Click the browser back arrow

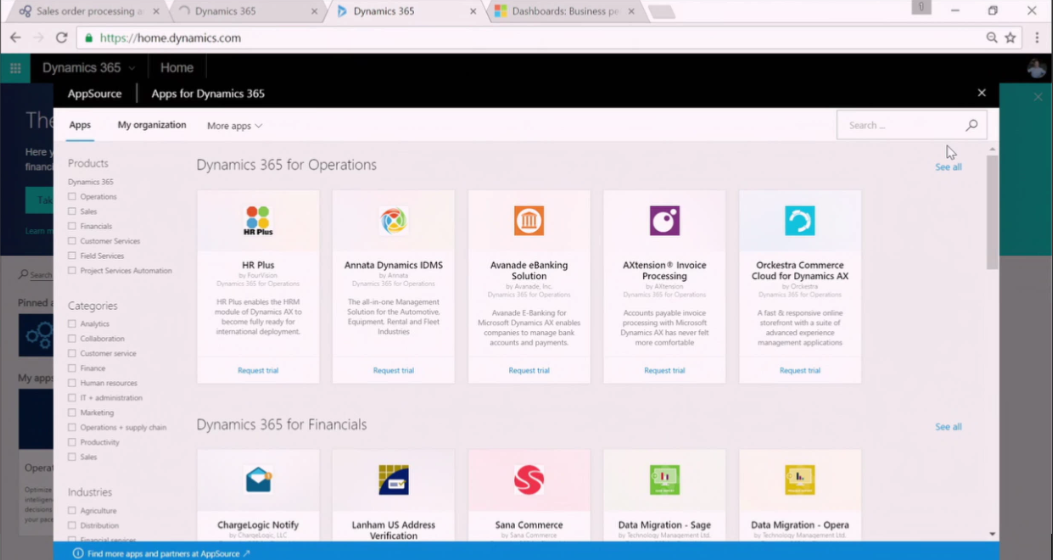click(x=15, y=38)
